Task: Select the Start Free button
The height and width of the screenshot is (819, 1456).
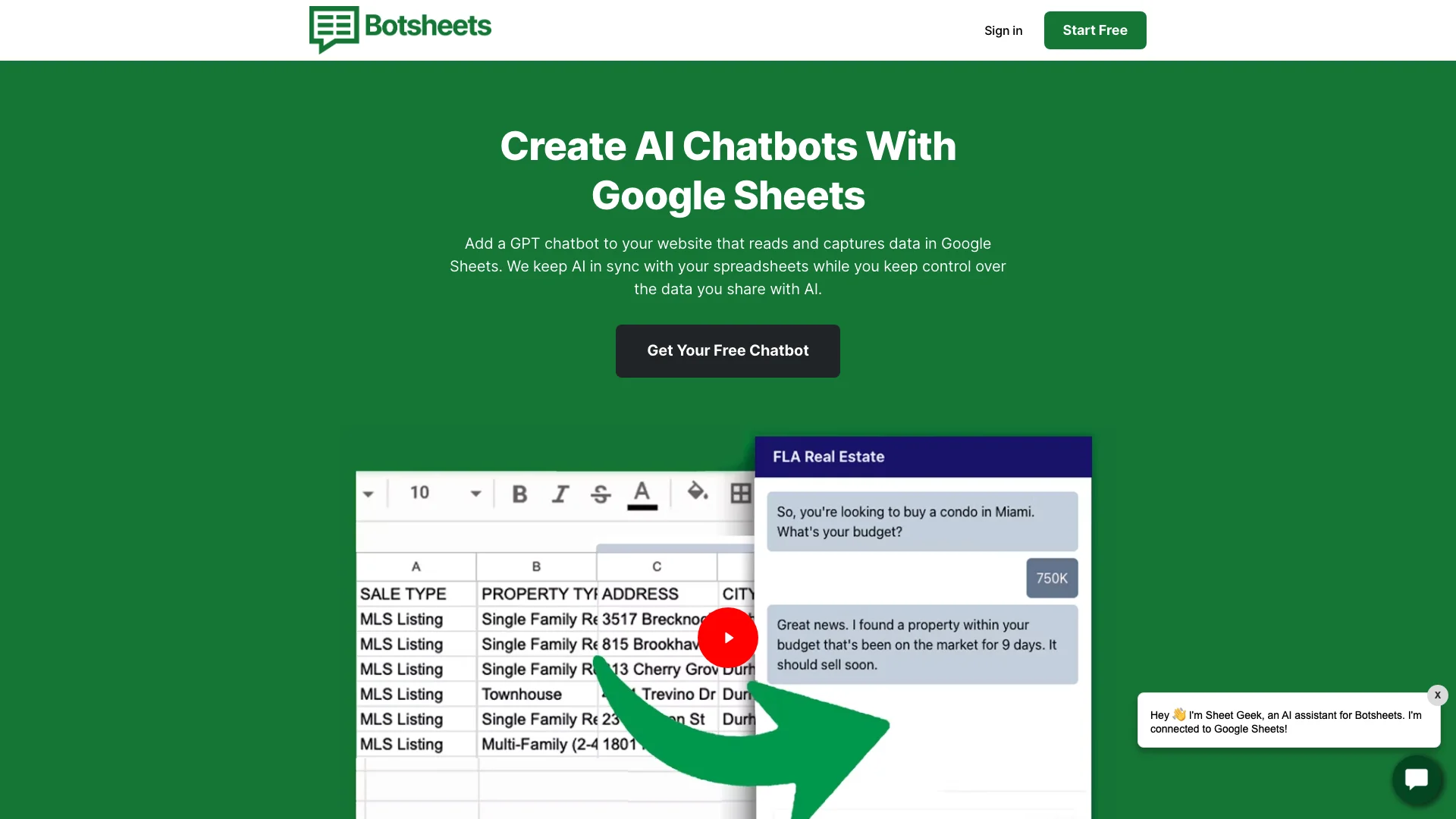Action: click(x=1094, y=30)
